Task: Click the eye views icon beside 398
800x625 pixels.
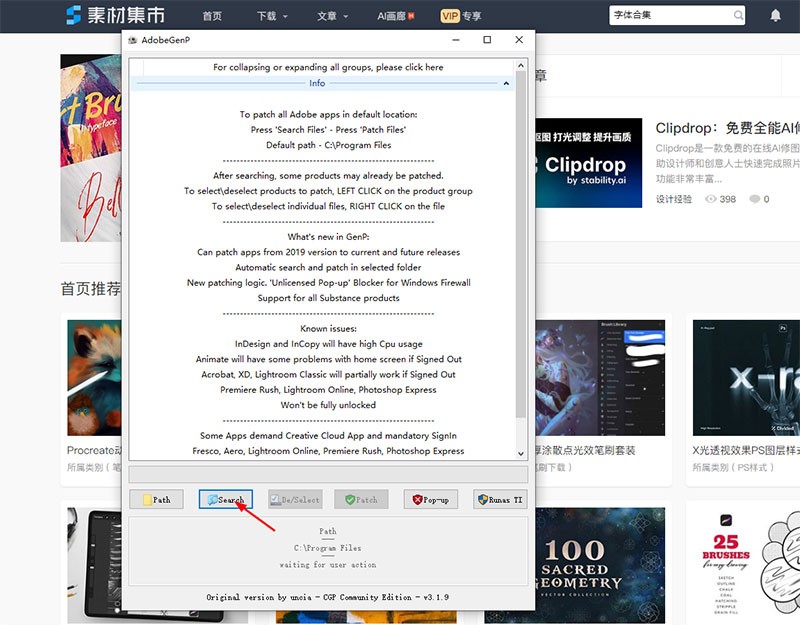Action: coord(711,199)
